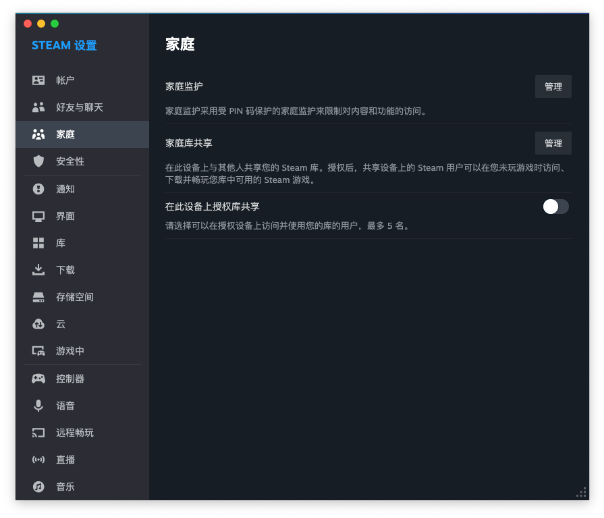
Task: Click the storage drive icon
Action: [x=38, y=297]
